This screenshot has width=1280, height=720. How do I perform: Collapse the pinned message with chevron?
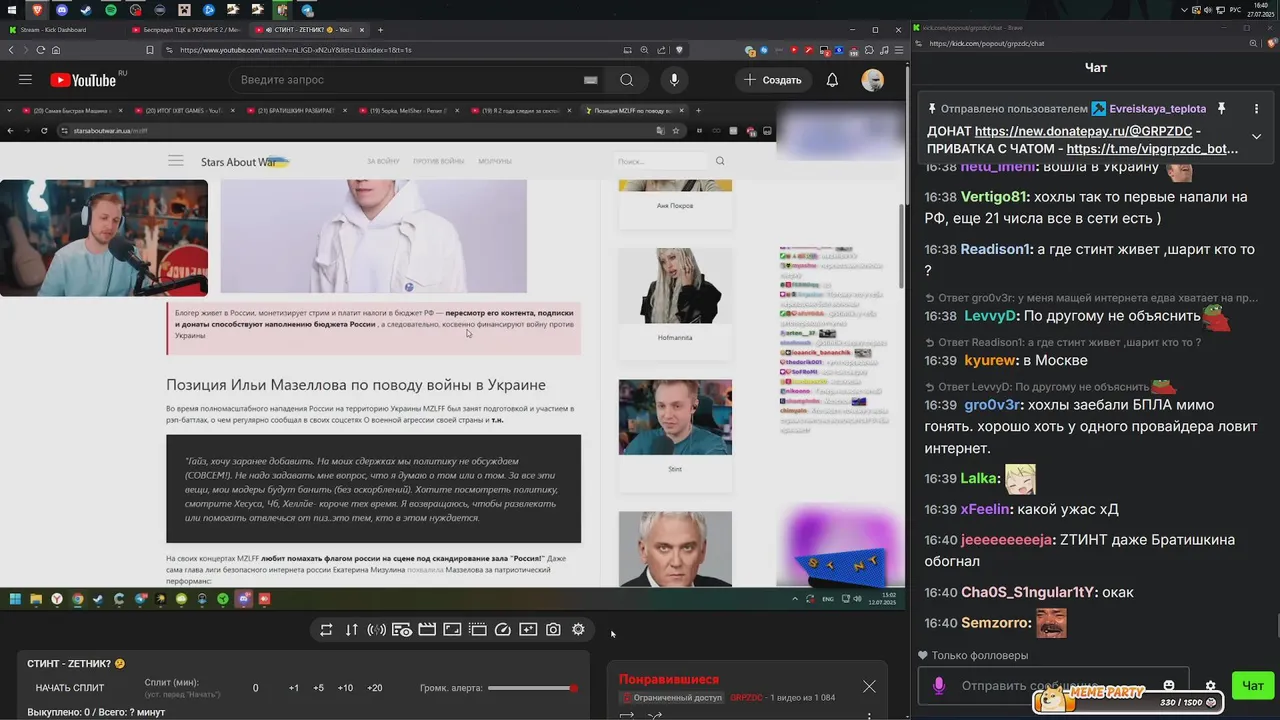(x=1256, y=136)
